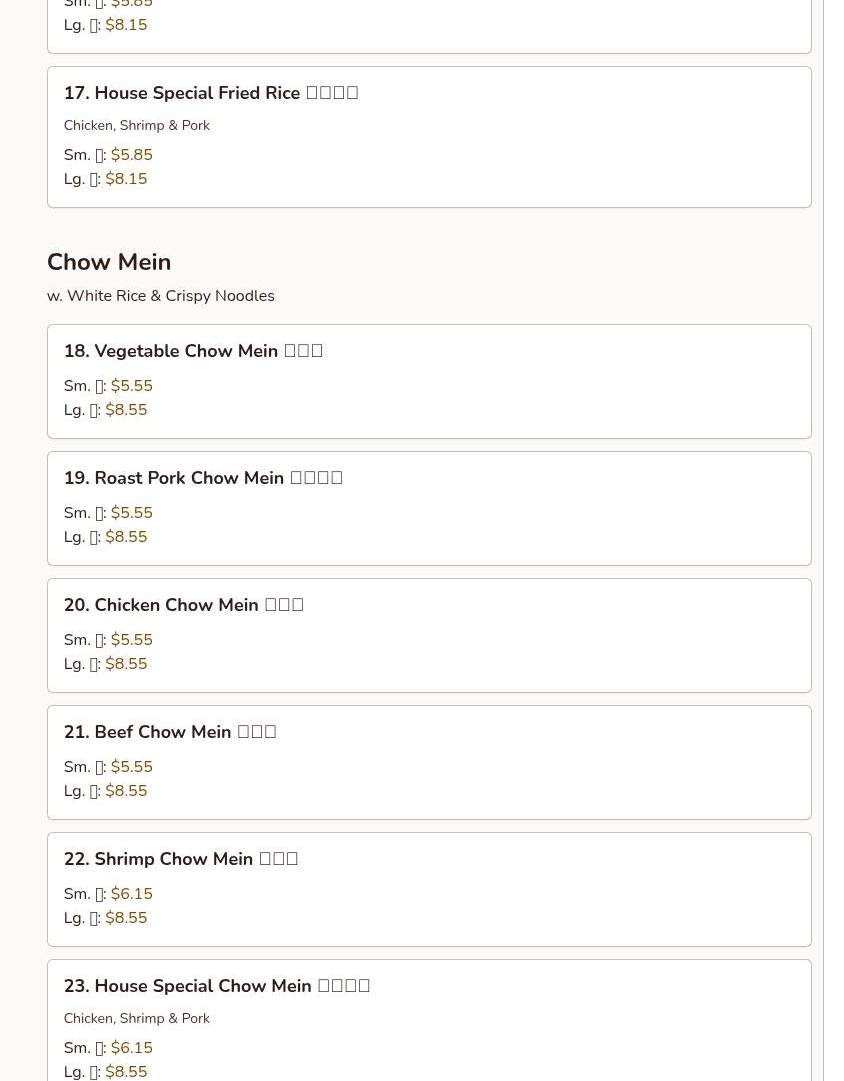
Task: Open the Beef Chow Mein item
Action: [429, 762]
